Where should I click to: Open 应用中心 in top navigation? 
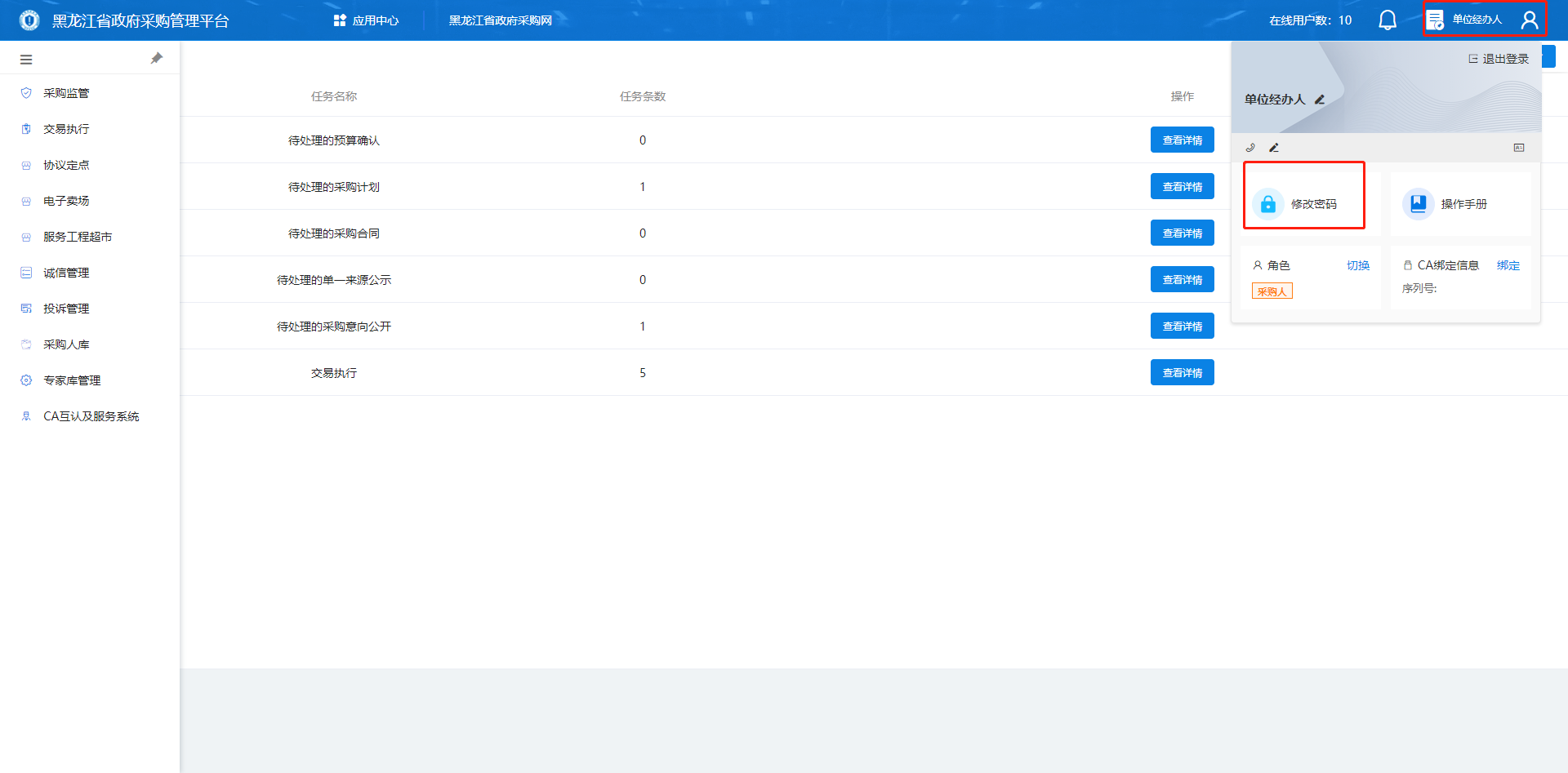coord(366,20)
